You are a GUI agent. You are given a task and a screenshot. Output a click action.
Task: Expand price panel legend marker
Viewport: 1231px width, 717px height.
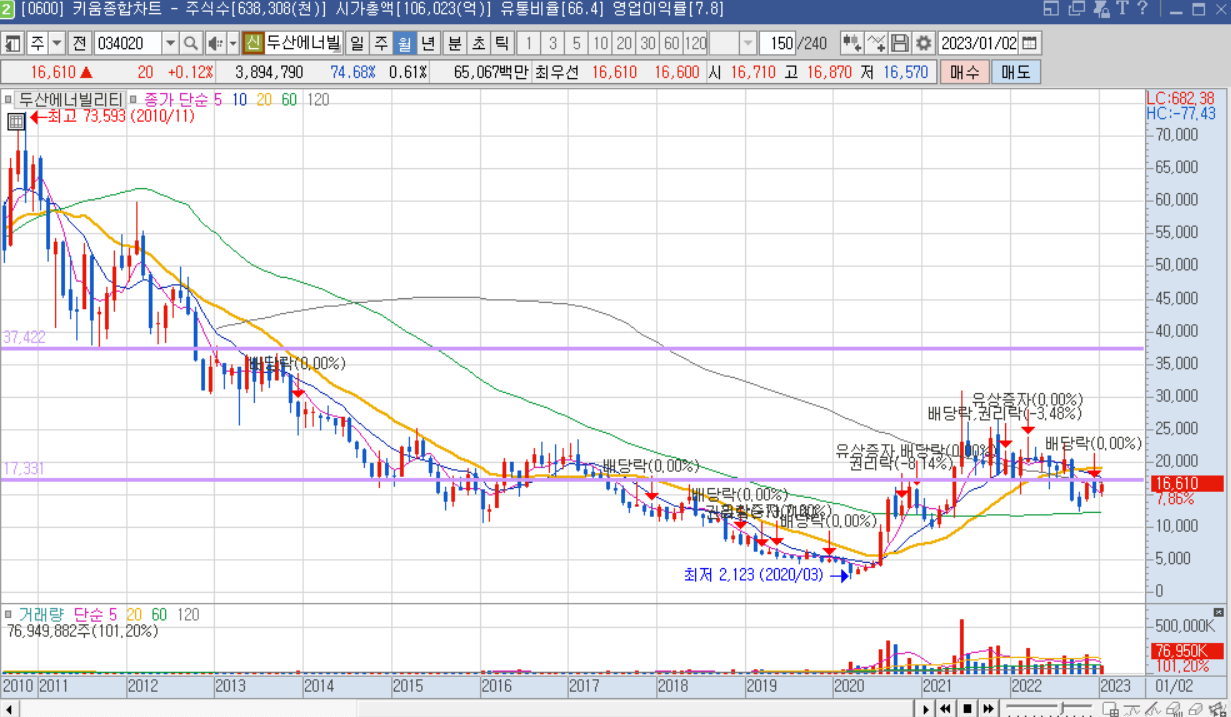pos(7,99)
